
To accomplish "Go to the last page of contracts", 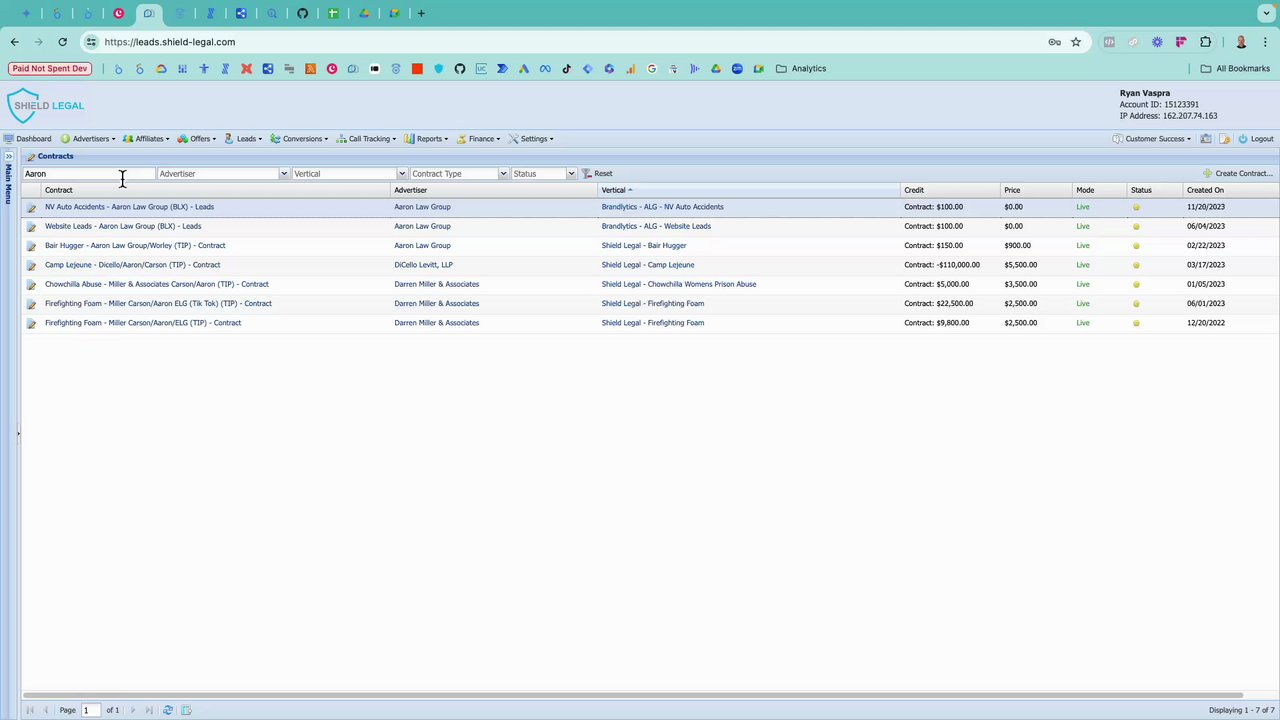I will click(149, 710).
